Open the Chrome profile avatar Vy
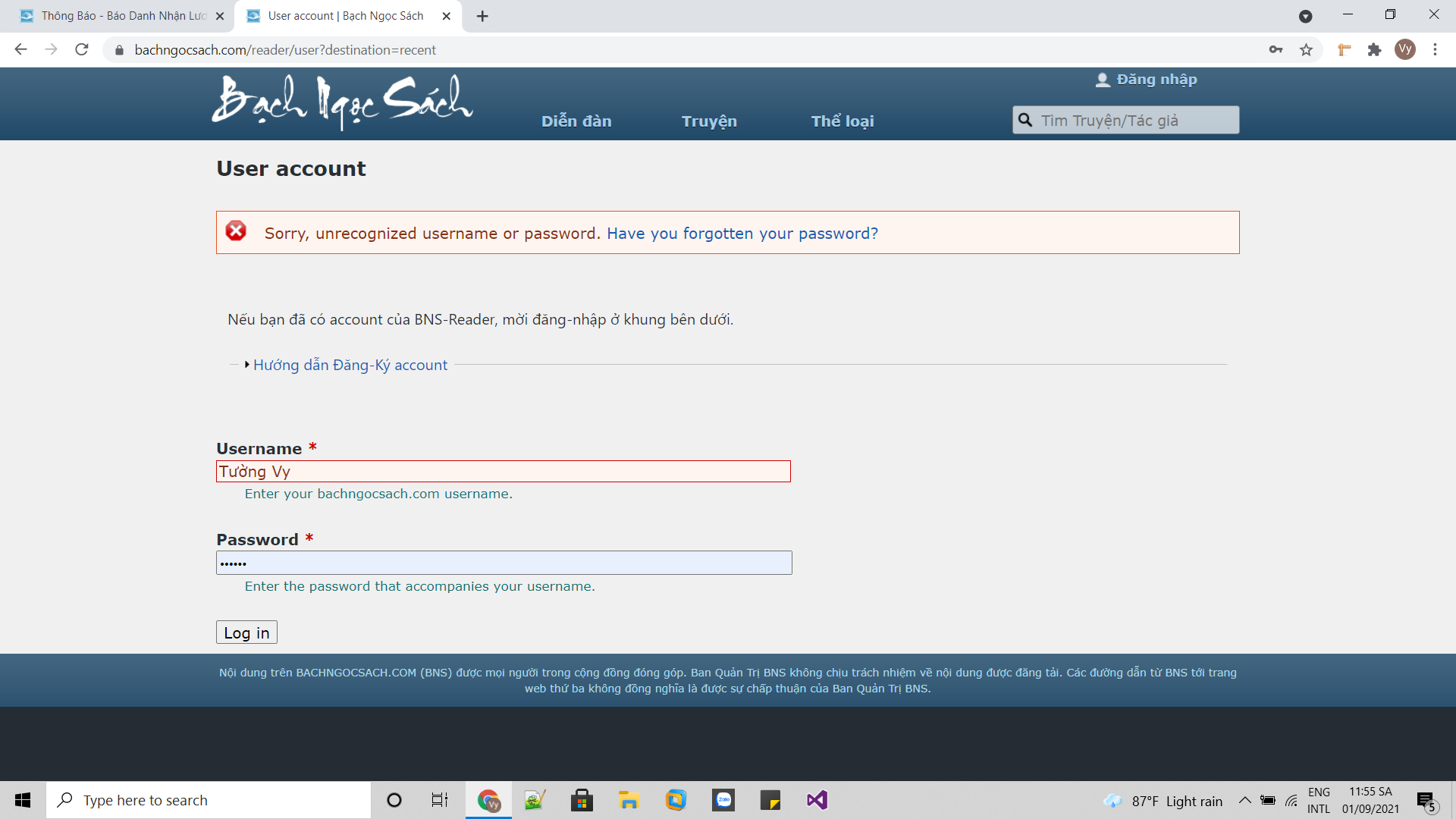 1404,50
